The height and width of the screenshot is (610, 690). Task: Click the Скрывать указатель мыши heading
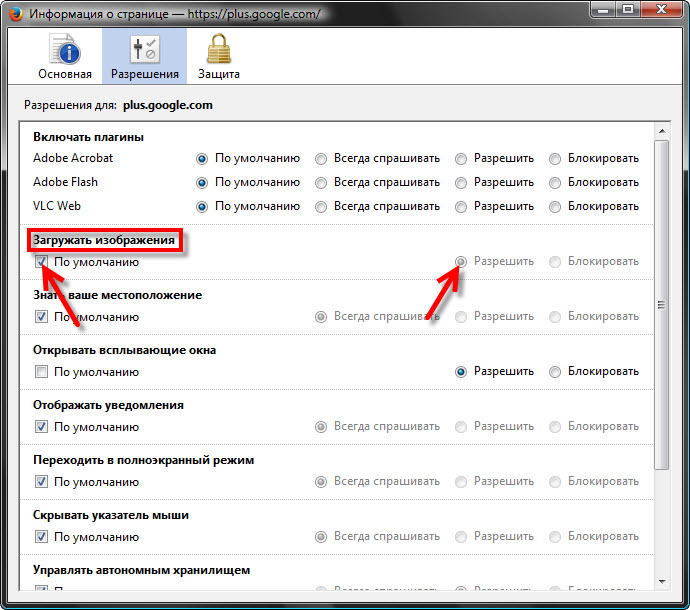point(111,515)
